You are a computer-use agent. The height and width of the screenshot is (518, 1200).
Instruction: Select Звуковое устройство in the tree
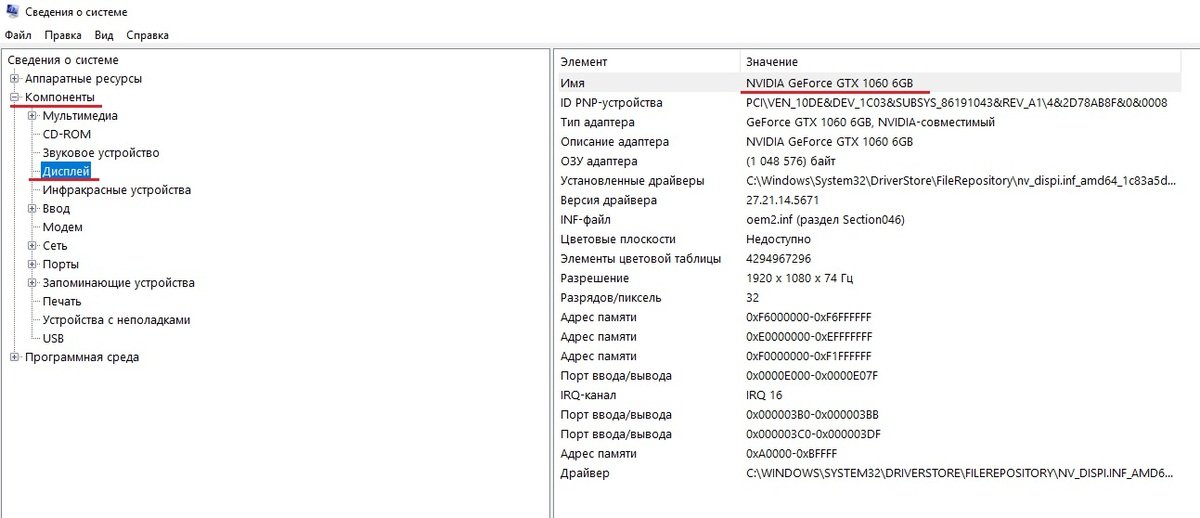tap(101, 153)
